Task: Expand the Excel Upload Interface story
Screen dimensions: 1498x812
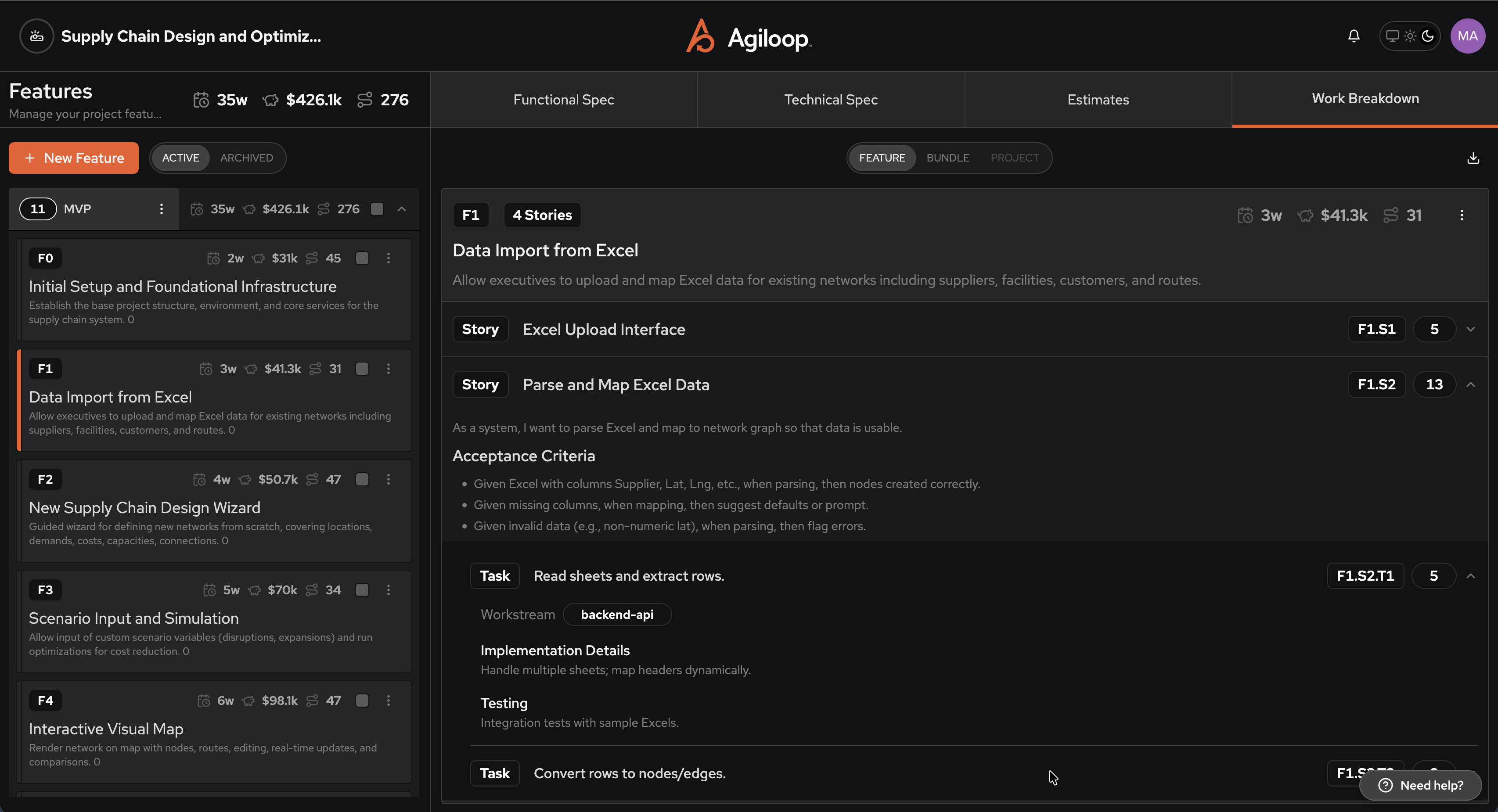Action: [1471, 329]
